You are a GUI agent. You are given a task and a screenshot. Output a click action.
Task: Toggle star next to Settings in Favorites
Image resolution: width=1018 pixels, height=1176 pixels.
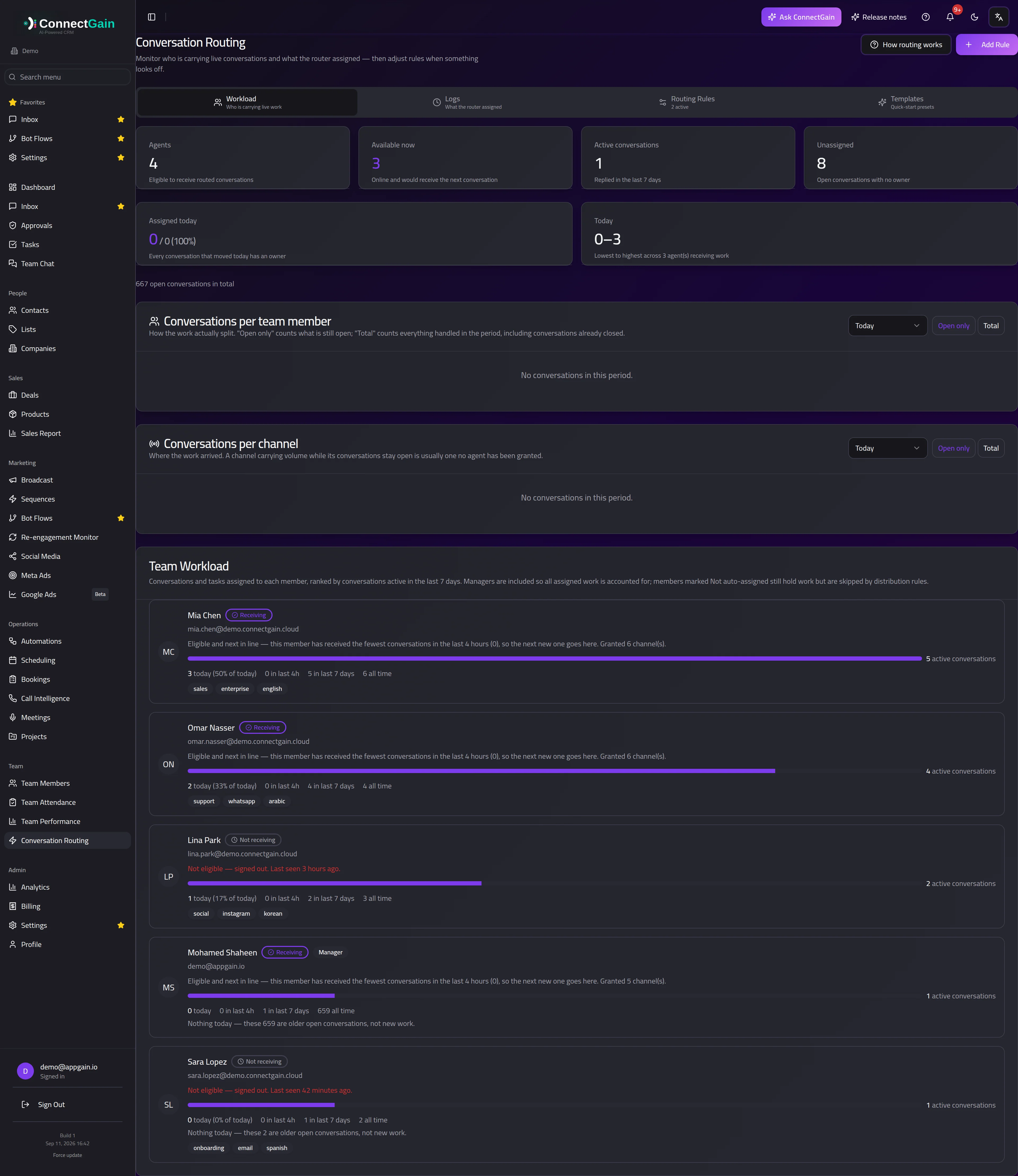[121, 157]
